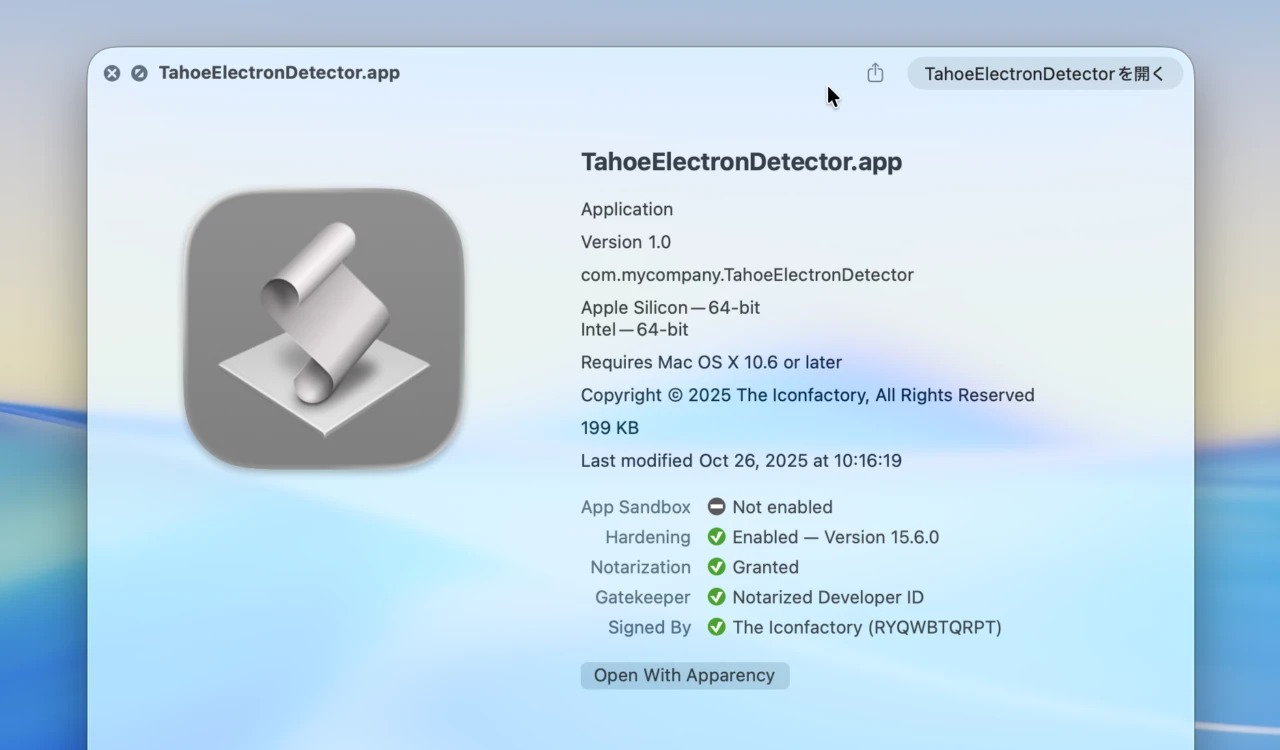Toggle the Gatekeeper Notarized Developer ID indicator
The image size is (1280, 750).
coord(716,597)
